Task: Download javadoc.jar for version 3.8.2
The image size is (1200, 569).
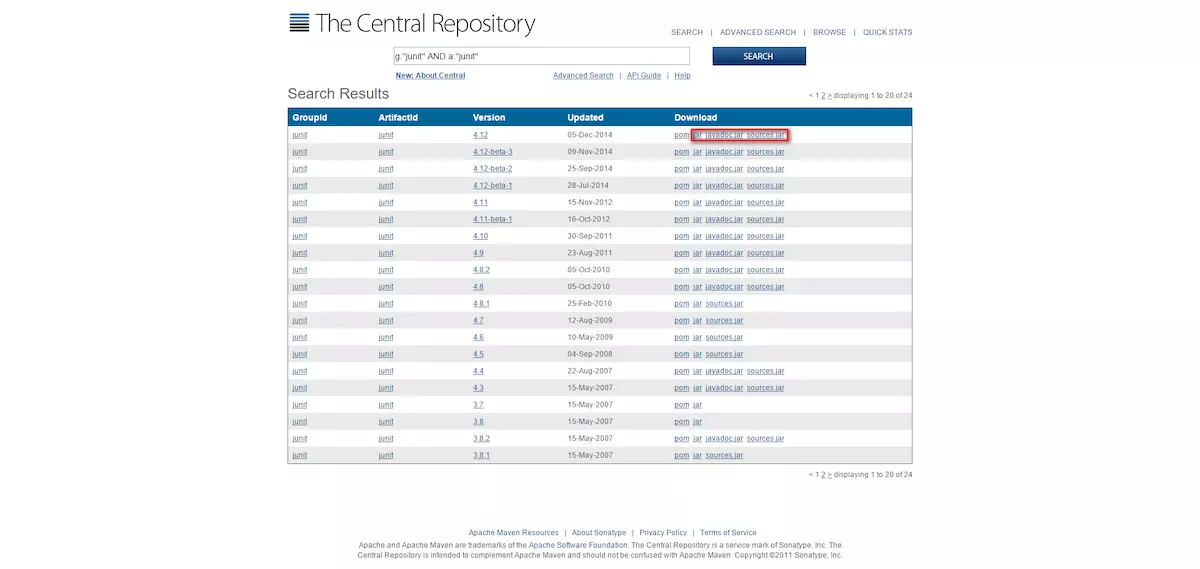Action: (x=724, y=438)
